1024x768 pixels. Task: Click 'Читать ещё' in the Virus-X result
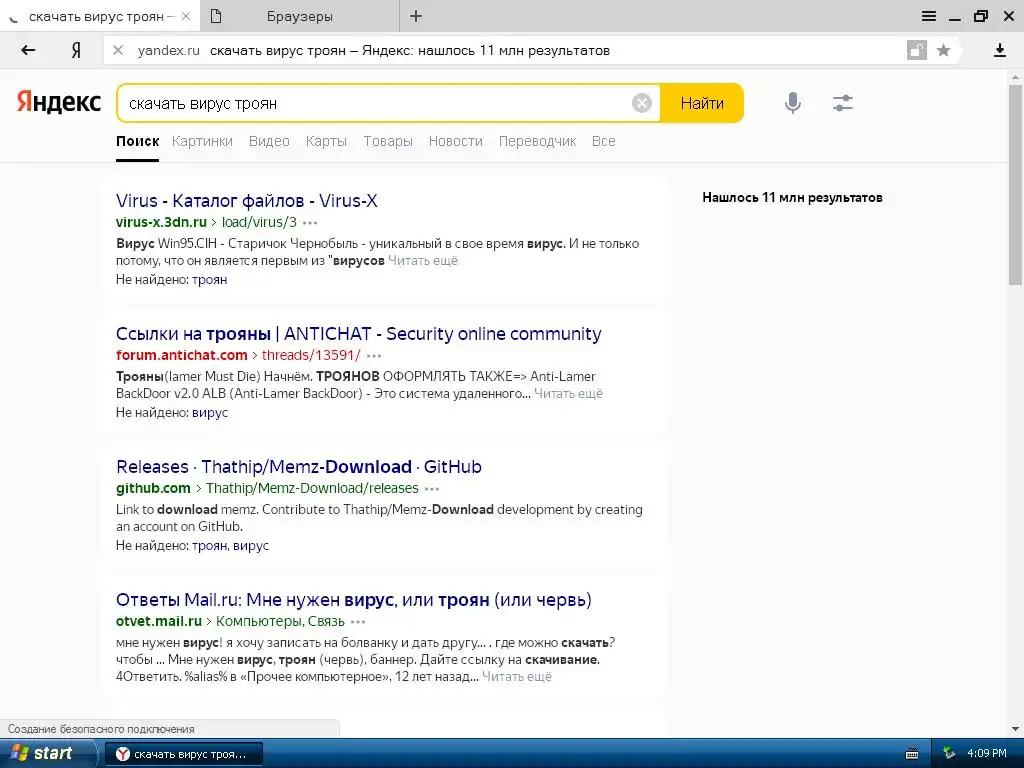(x=423, y=261)
